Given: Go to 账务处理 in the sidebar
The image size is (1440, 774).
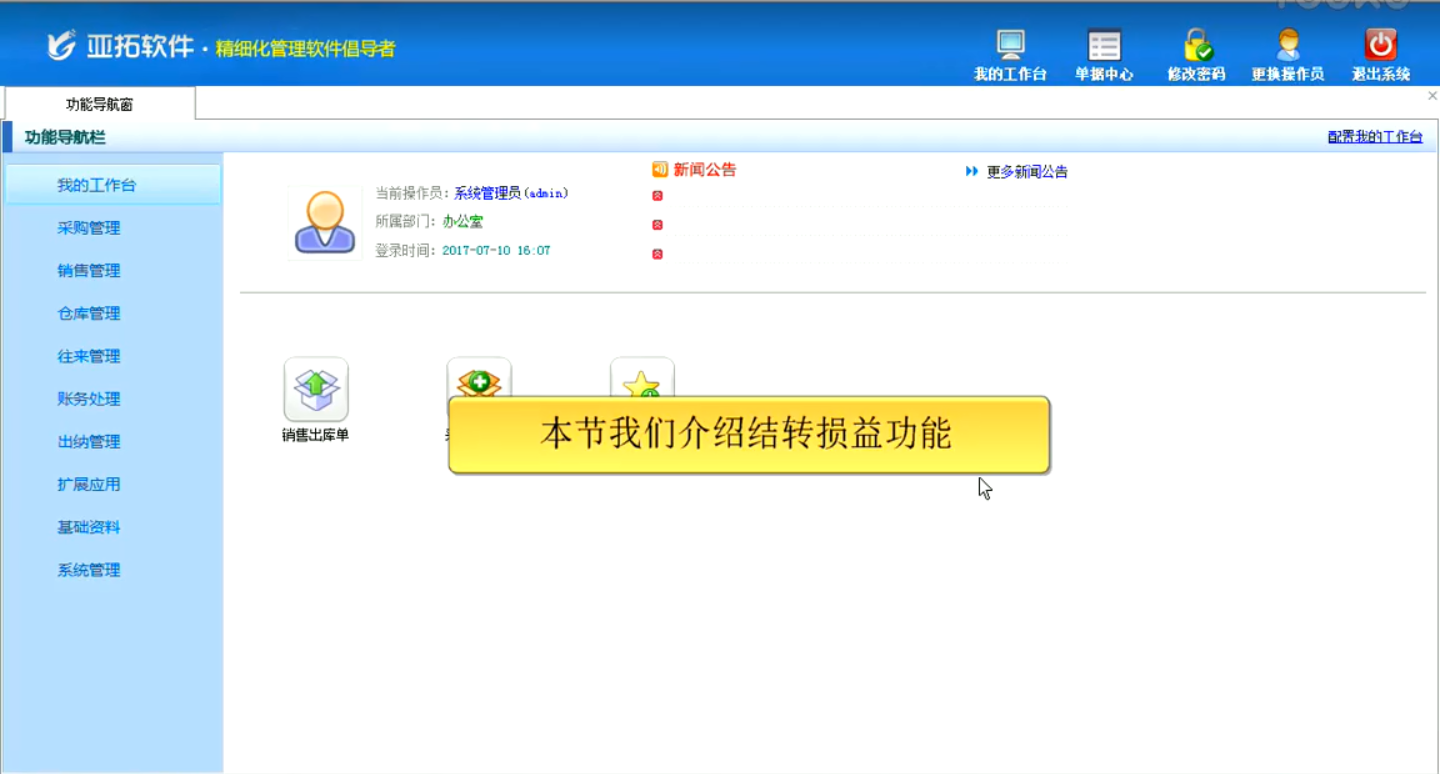Looking at the screenshot, I should (89, 399).
